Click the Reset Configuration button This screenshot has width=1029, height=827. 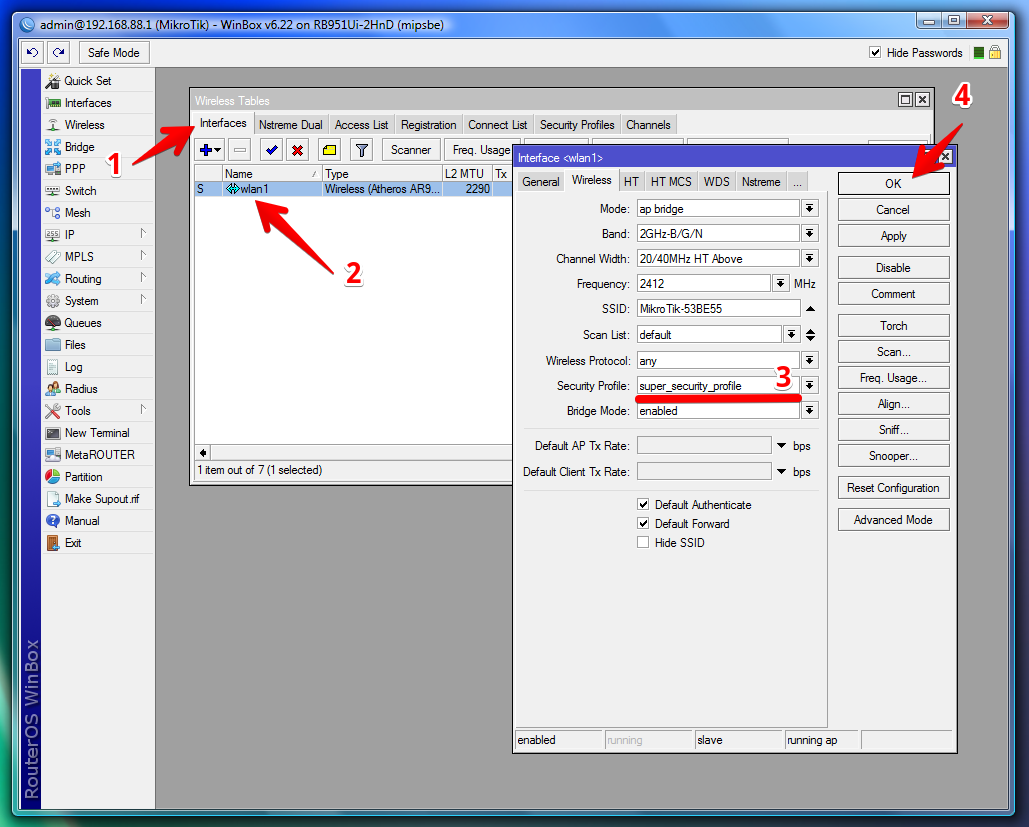(x=893, y=488)
